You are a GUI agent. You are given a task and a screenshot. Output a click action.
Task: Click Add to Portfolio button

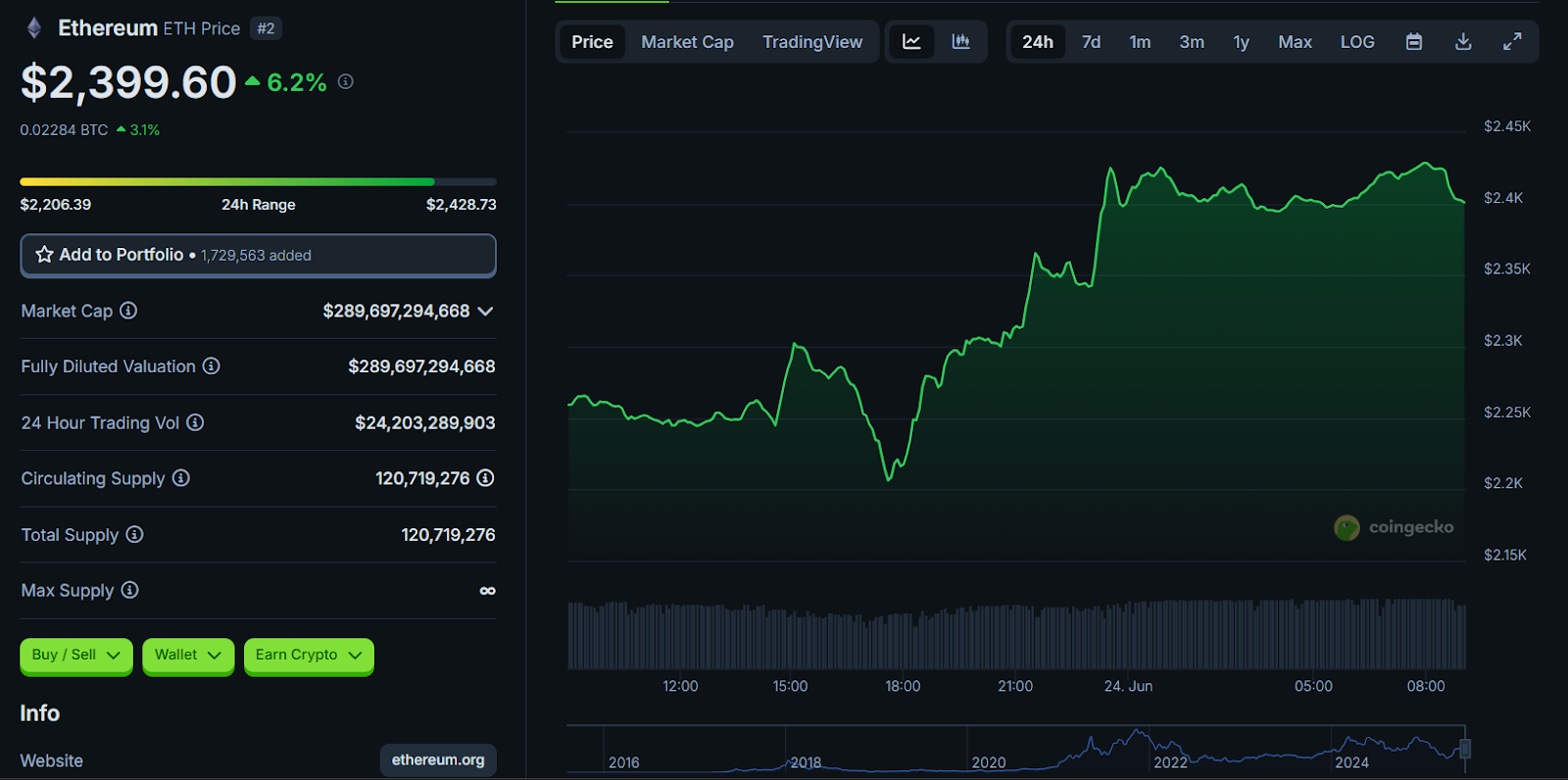click(258, 255)
